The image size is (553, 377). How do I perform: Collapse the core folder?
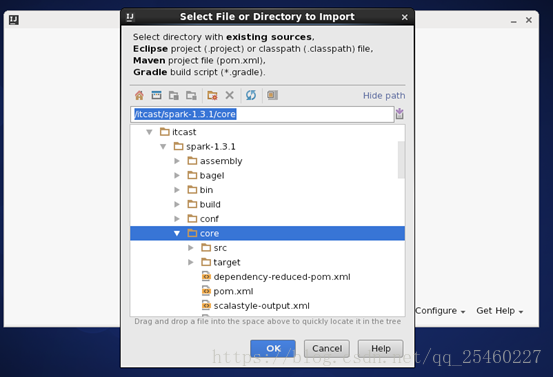177,233
